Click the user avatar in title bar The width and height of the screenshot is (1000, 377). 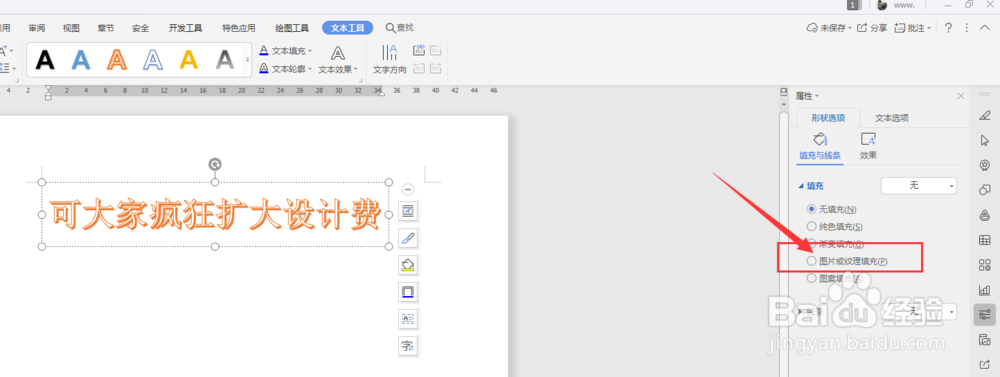[x=882, y=5]
